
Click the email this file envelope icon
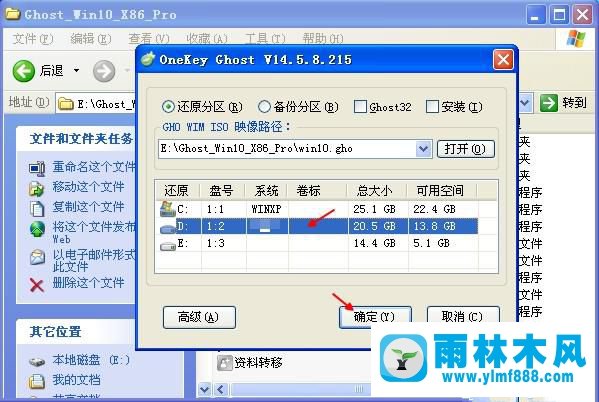[37, 257]
